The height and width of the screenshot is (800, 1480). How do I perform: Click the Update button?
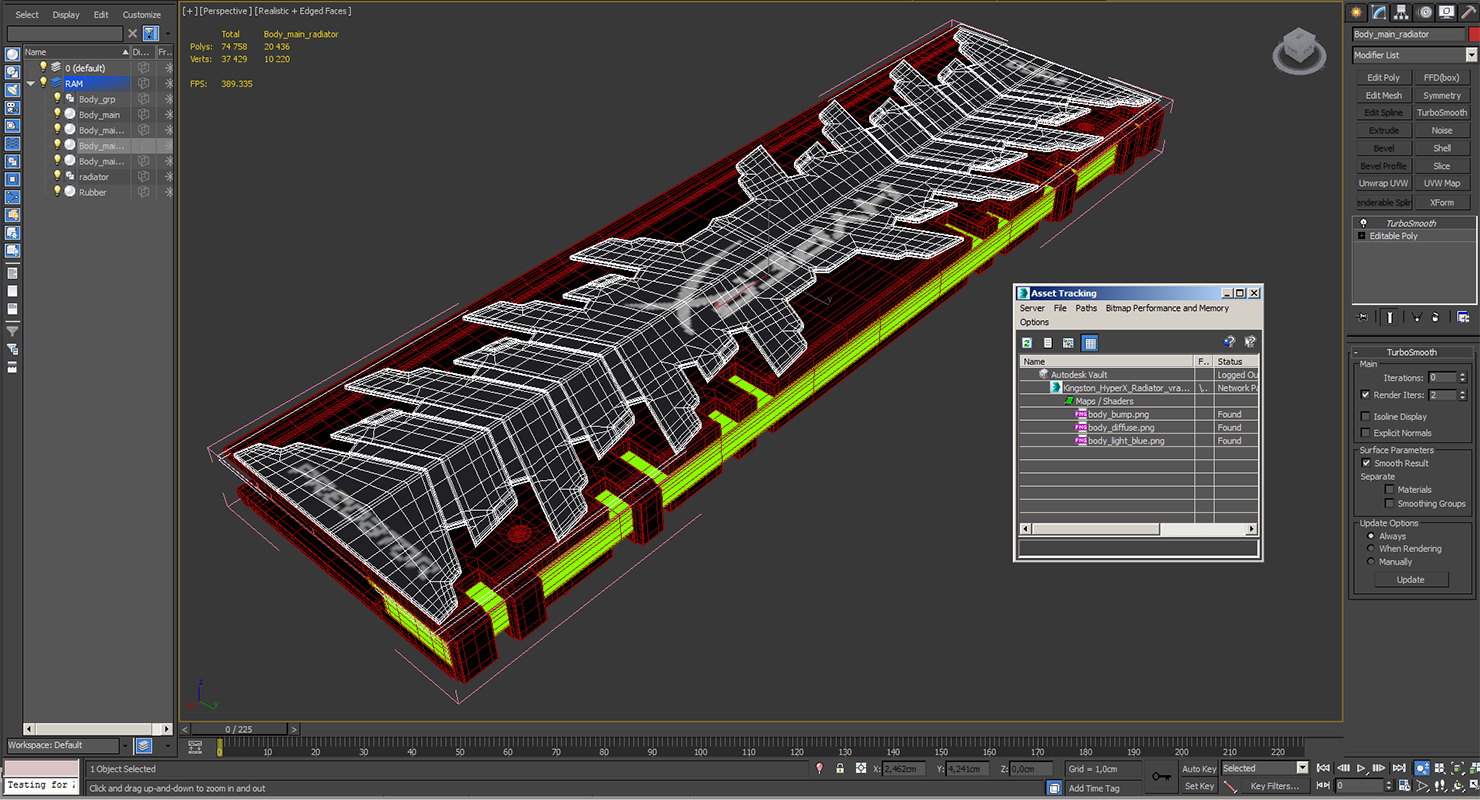pos(1410,580)
